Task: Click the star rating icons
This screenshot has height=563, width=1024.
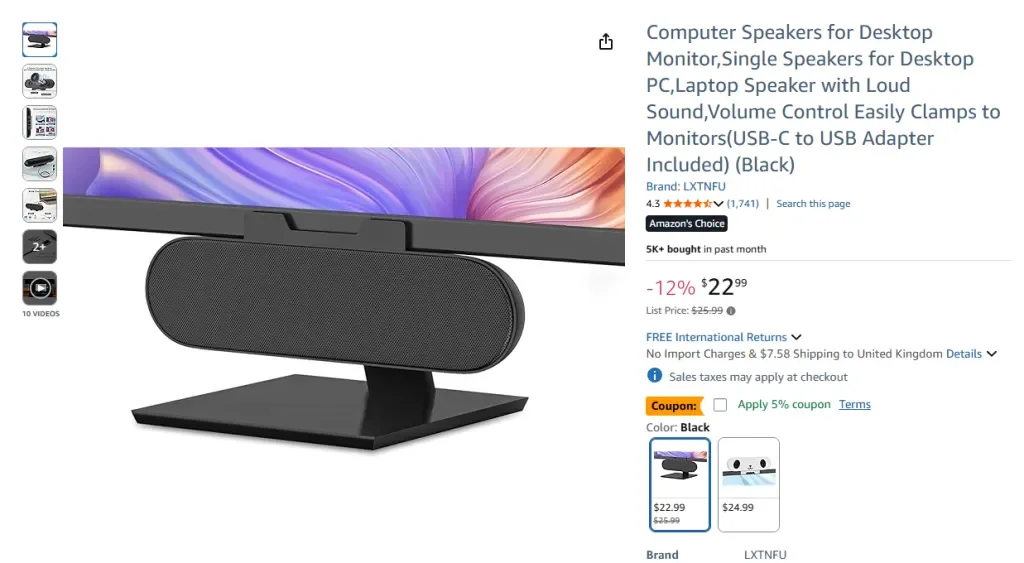Action: (687, 204)
